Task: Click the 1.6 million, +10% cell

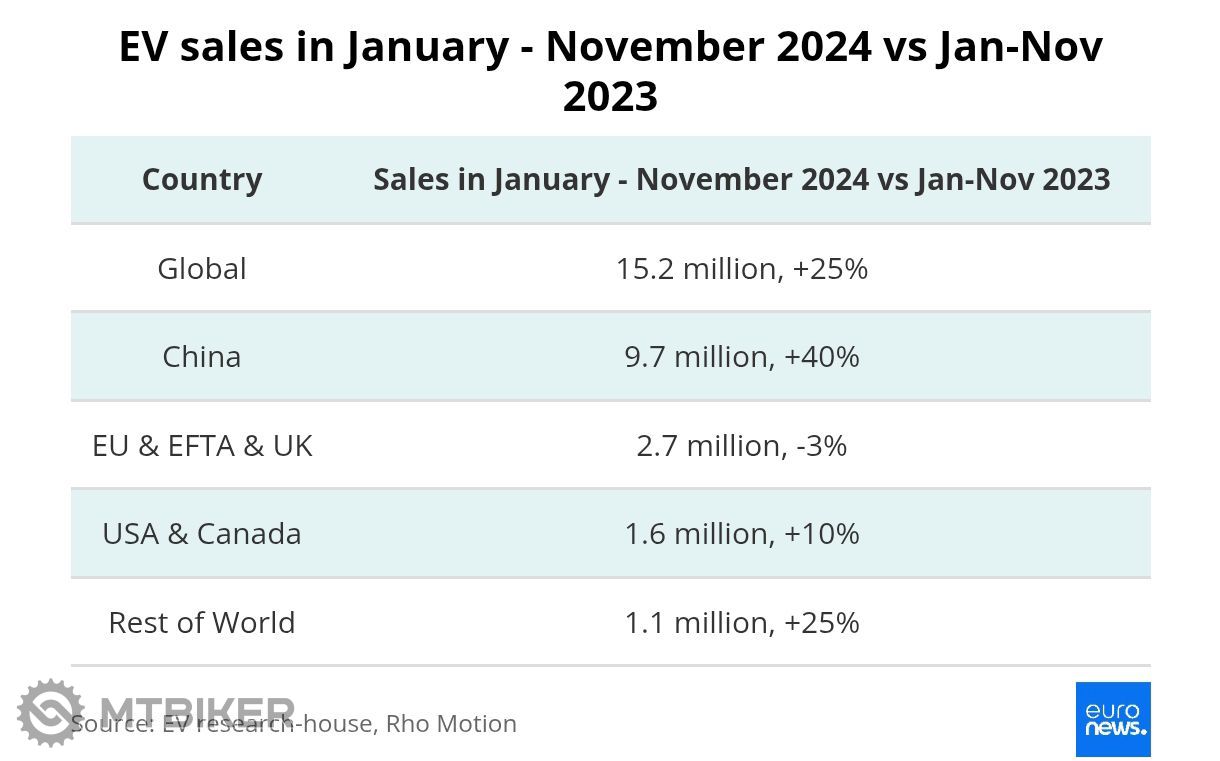Action: click(x=741, y=533)
